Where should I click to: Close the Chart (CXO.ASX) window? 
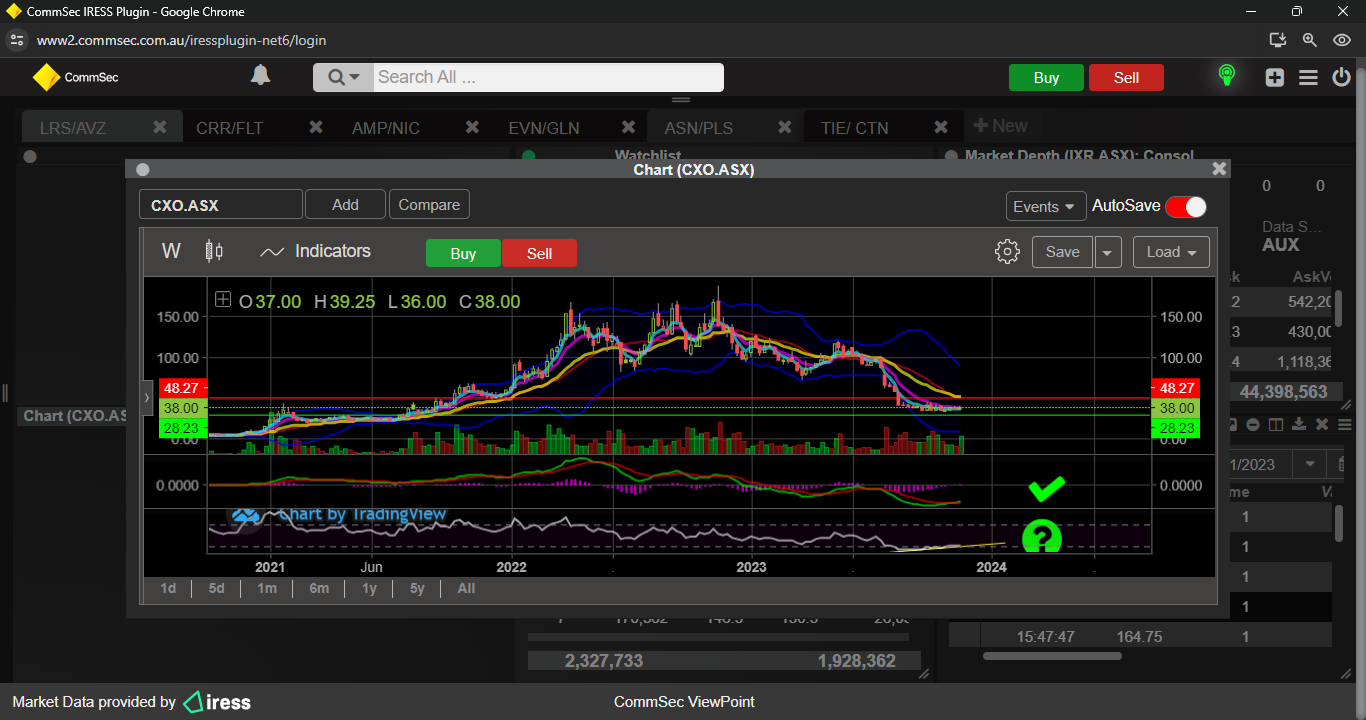(1218, 169)
